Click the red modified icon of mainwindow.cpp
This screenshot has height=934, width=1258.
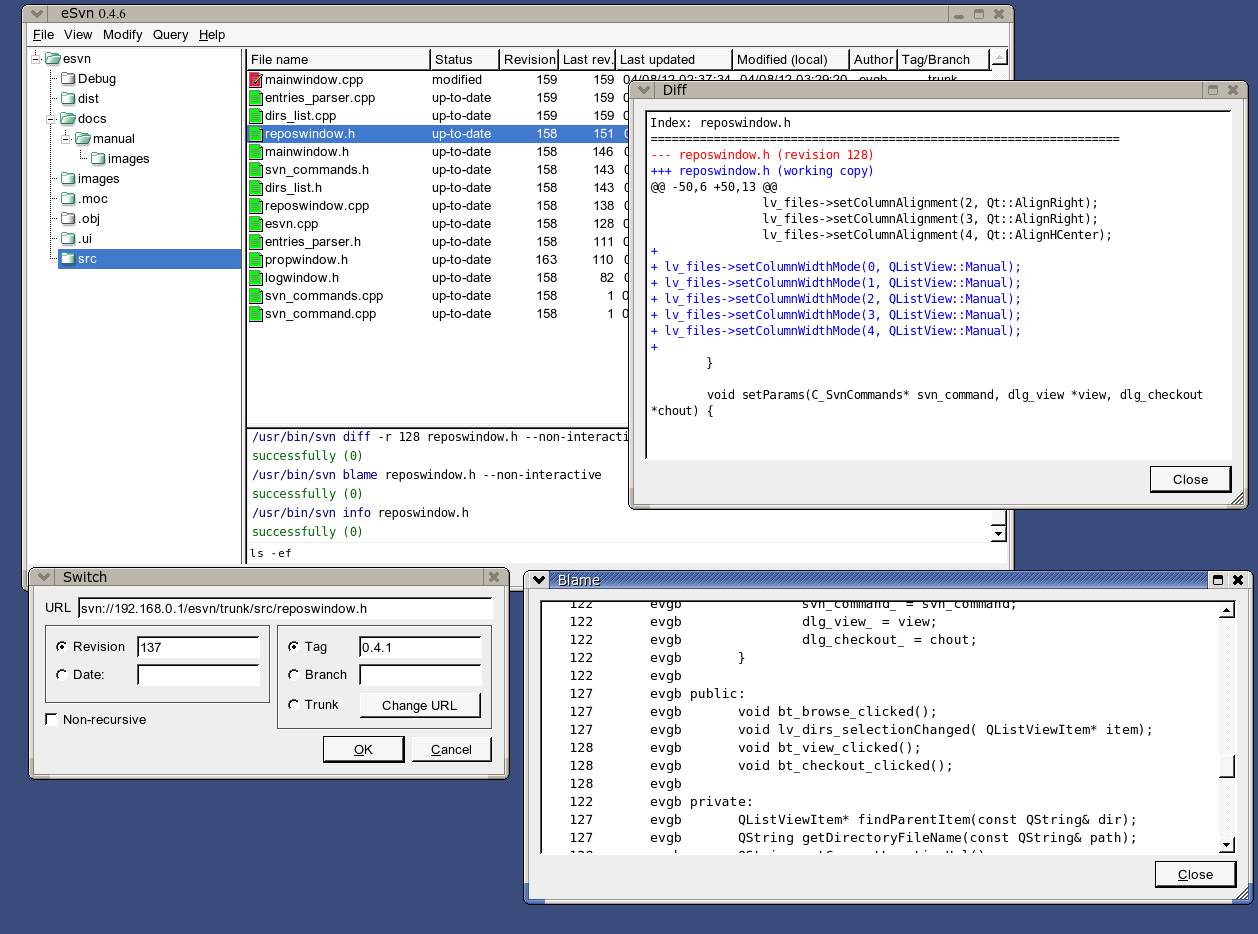tap(255, 79)
